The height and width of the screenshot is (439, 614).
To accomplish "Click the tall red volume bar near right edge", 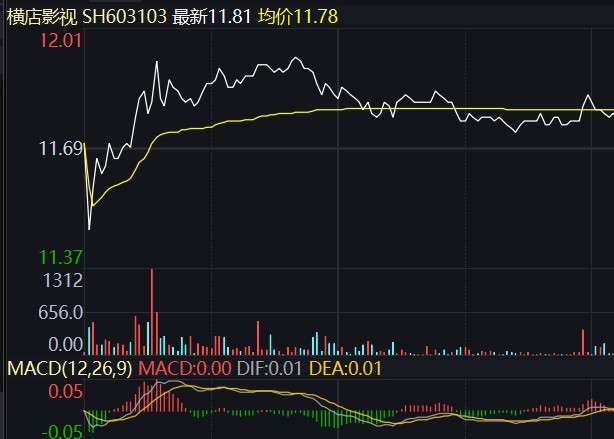I will (583, 342).
